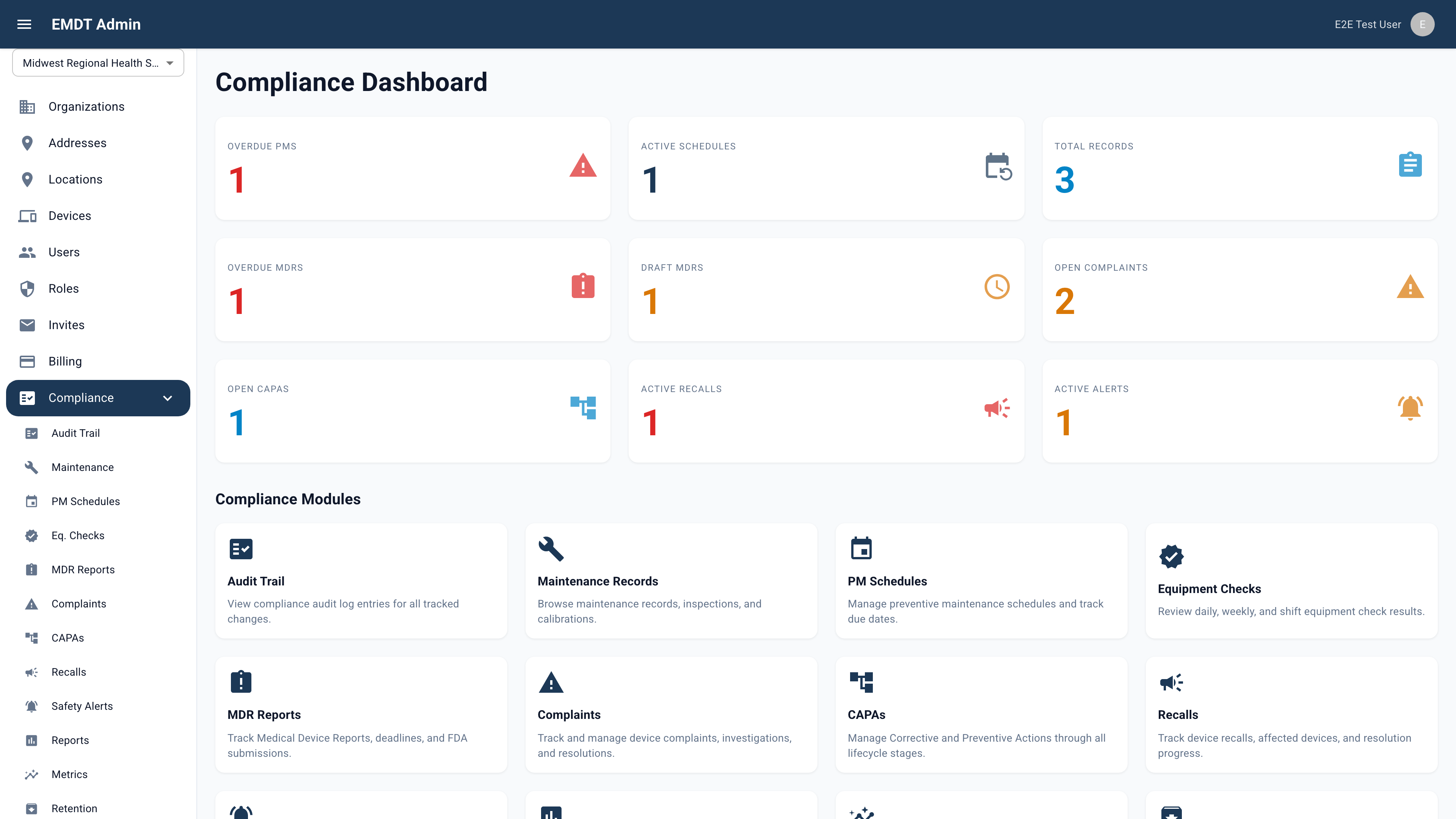
Task: Collapse the Compliance section chevron
Action: tap(167, 398)
